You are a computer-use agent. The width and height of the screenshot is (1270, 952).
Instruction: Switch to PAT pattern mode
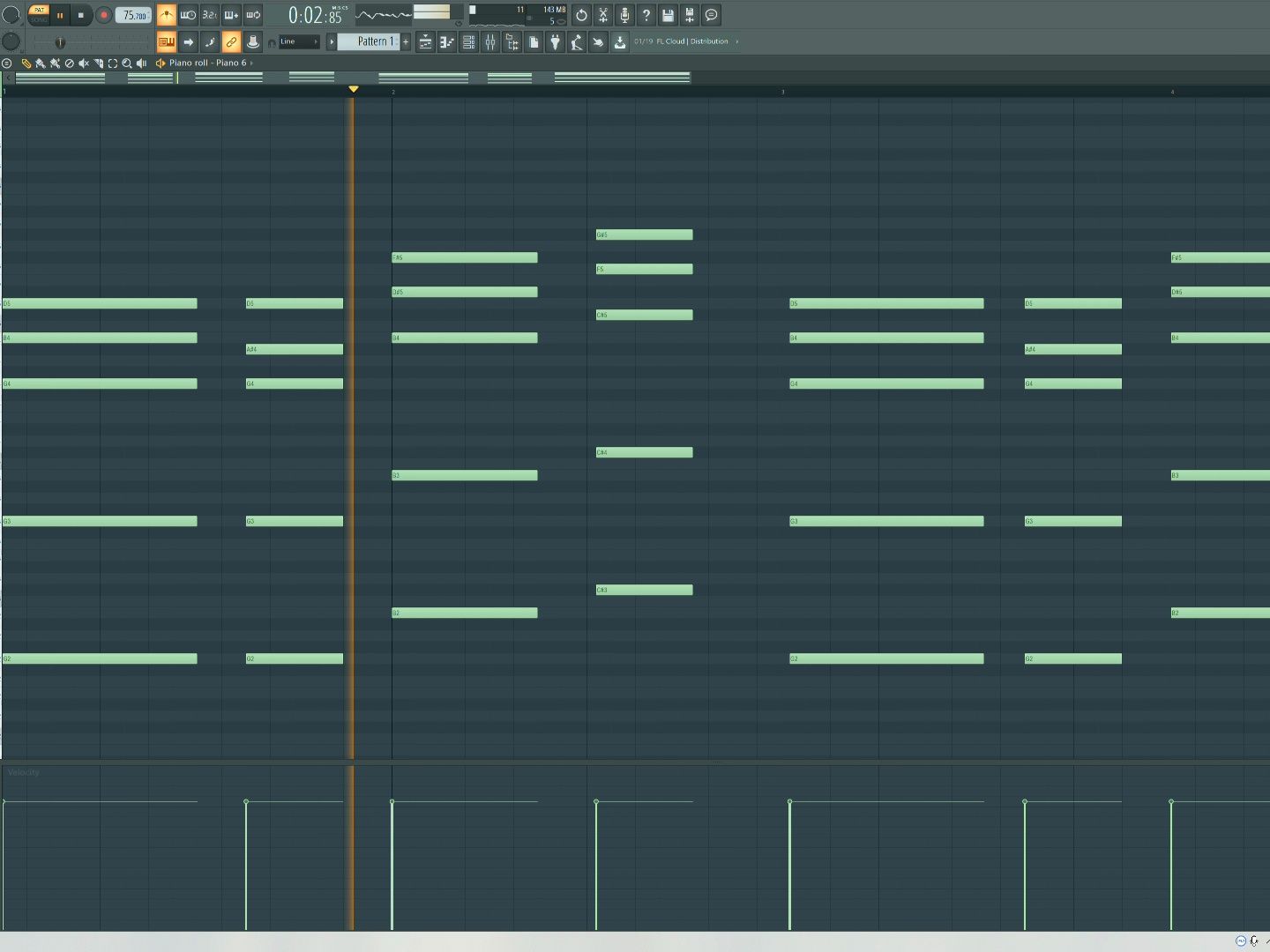(39, 11)
